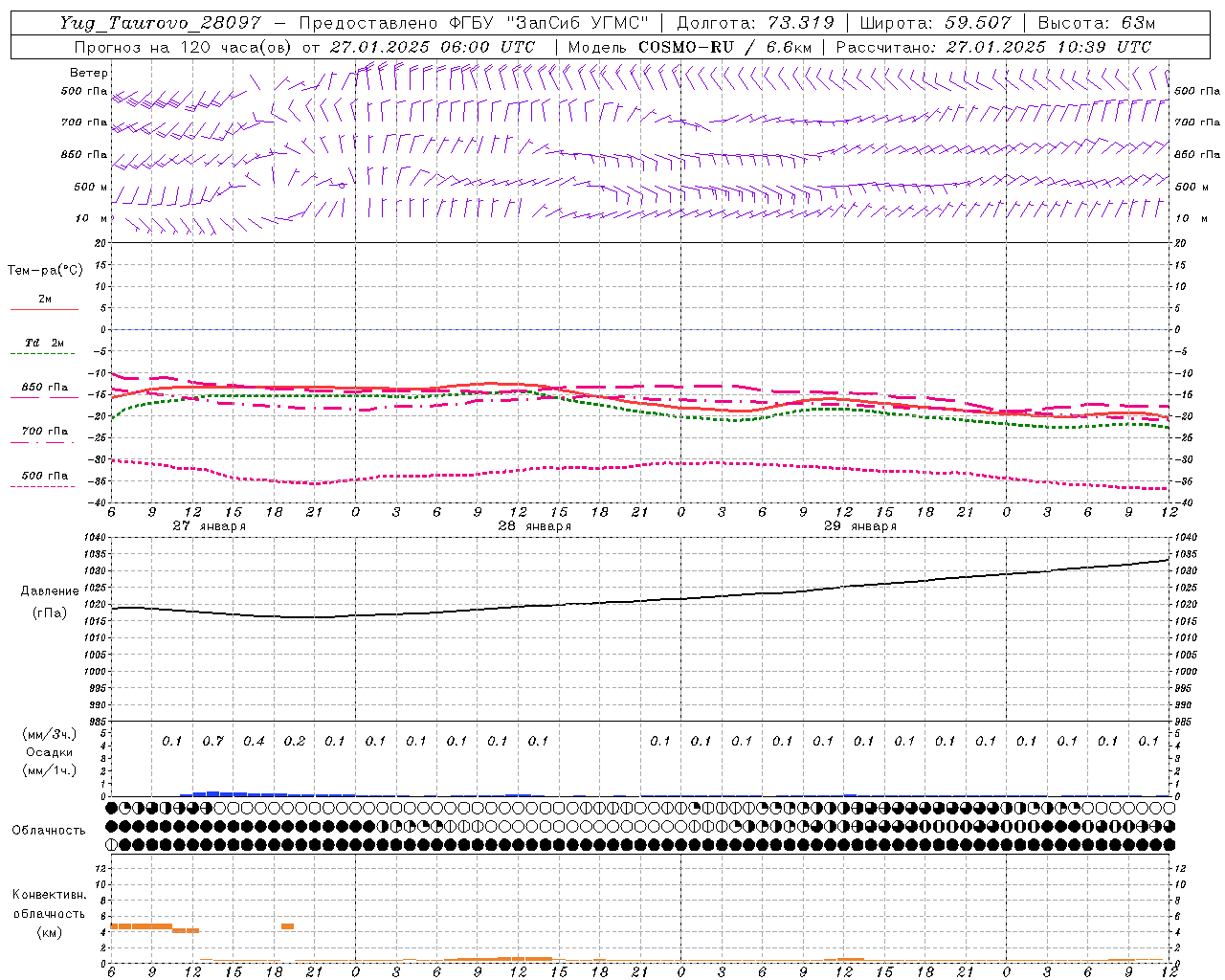1225x980 pixels.
Task: Click the 0.4 precipitation value
Action: tap(254, 741)
